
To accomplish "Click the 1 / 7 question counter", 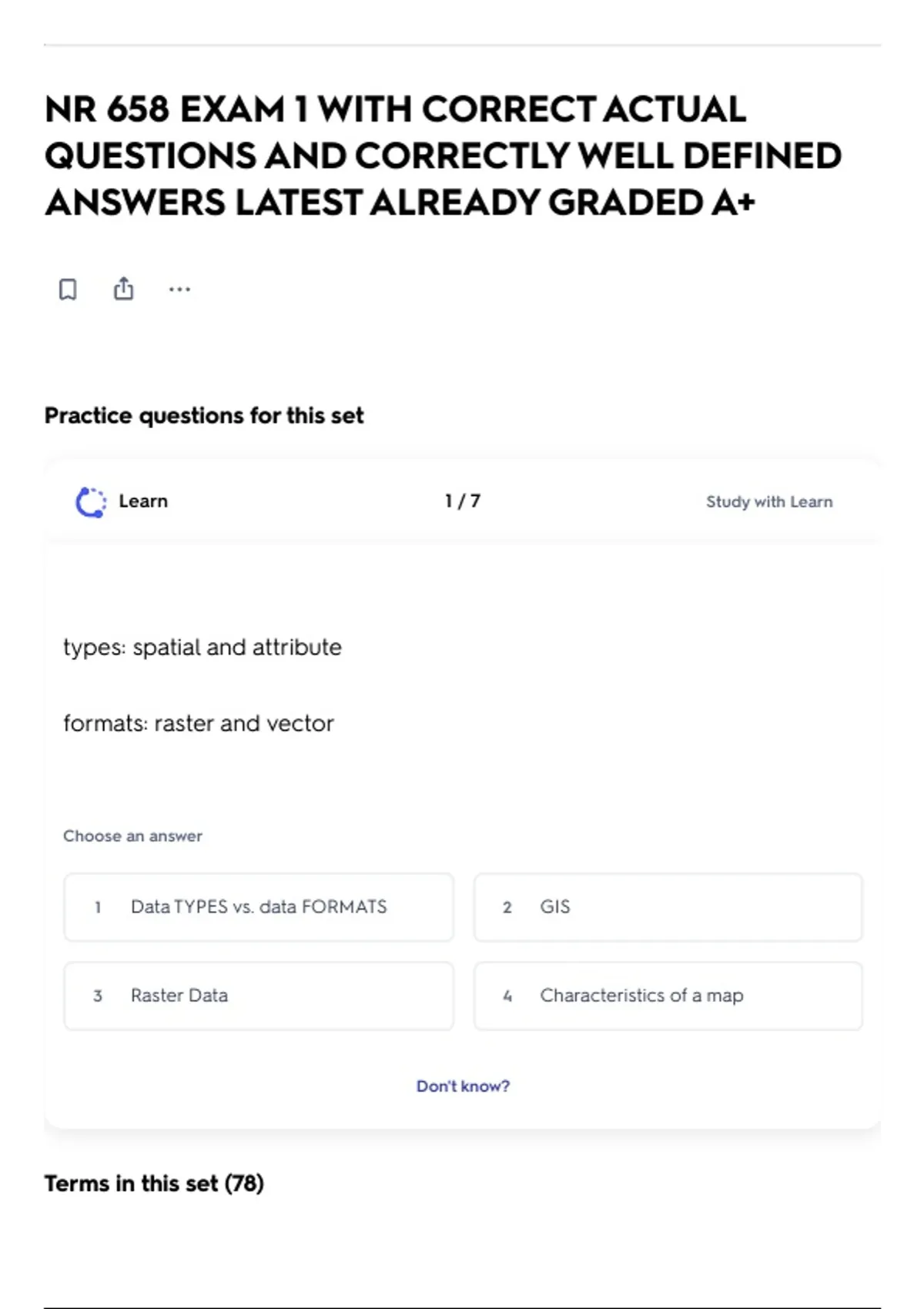I will 463,501.
